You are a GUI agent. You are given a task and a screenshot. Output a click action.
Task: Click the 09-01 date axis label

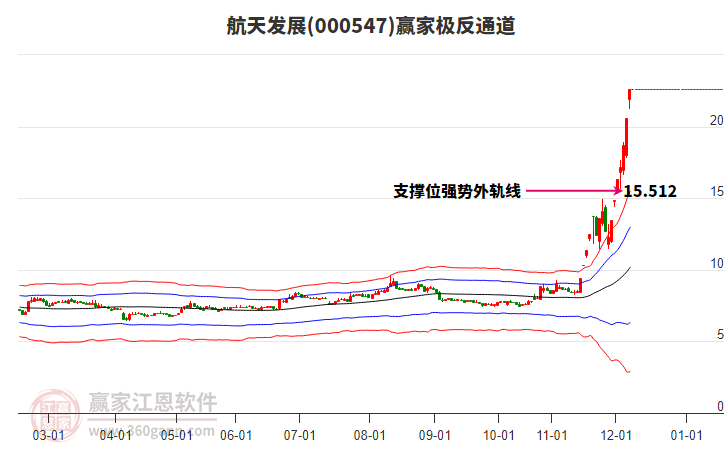pos(435,435)
